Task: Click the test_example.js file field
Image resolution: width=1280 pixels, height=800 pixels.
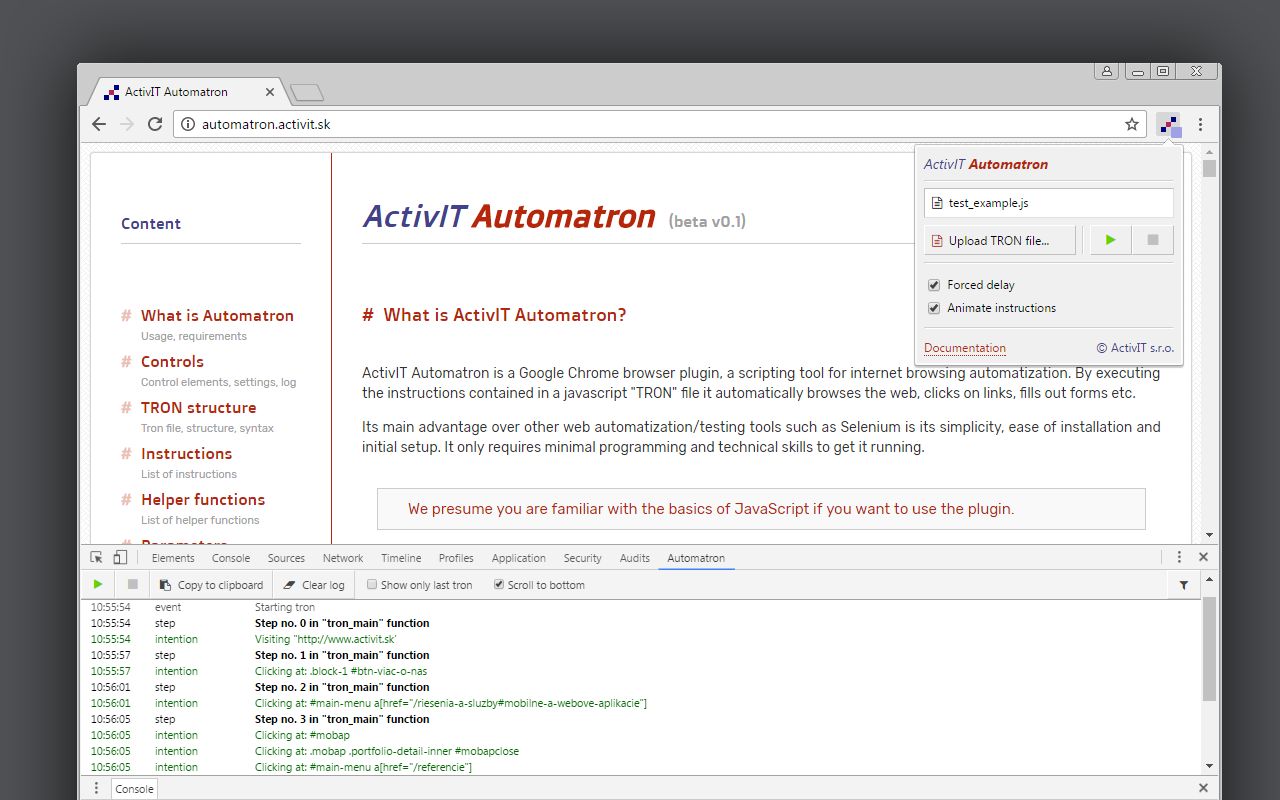Action: [x=1048, y=202]
